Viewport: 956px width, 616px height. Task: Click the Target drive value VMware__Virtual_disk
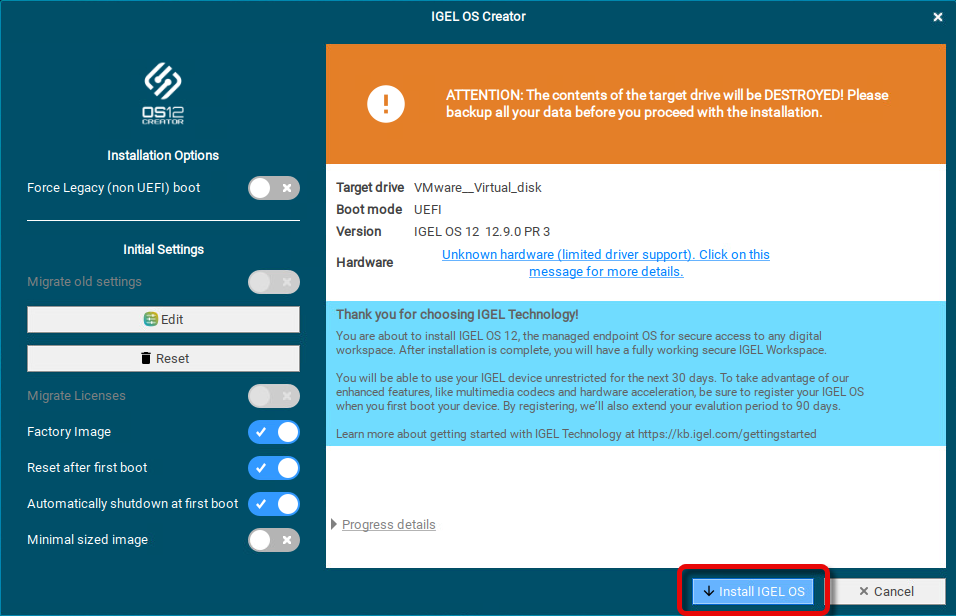click(477, 188)
